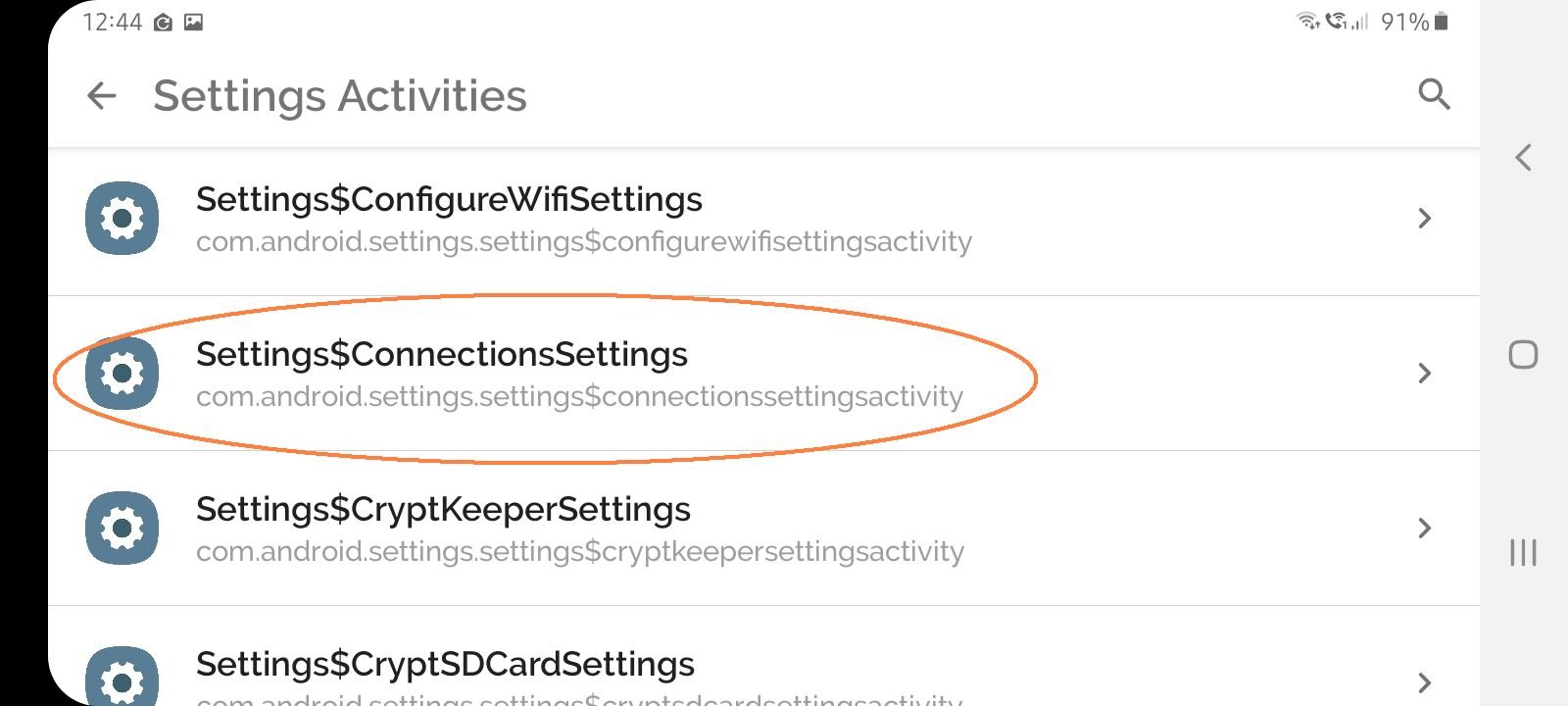Expand the ConnectionsSettings chevron arrow

coord(1425,373)
